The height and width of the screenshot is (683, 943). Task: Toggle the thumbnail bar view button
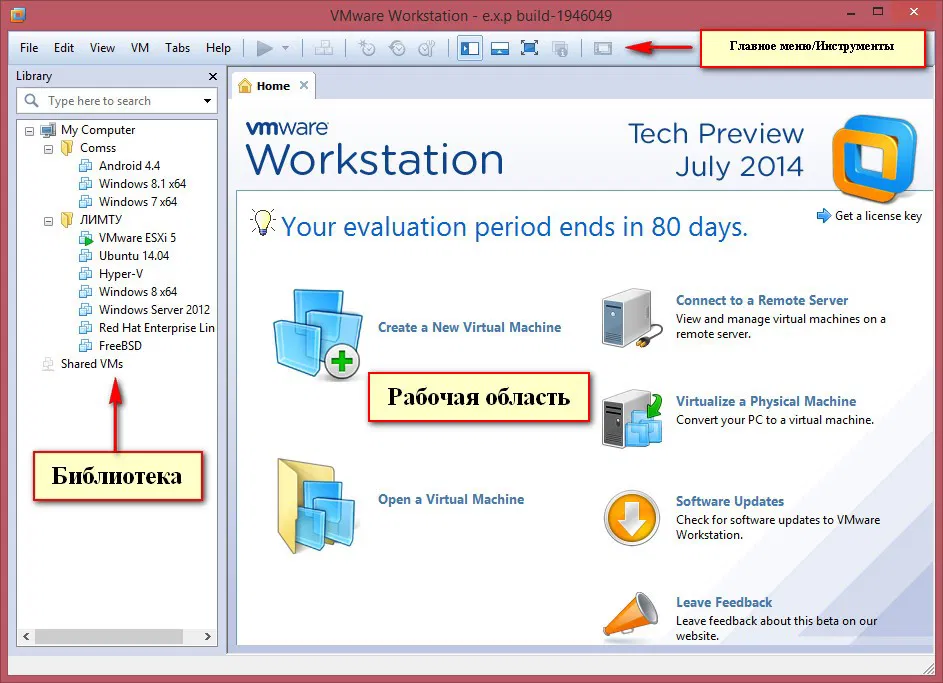pos(499,47)
